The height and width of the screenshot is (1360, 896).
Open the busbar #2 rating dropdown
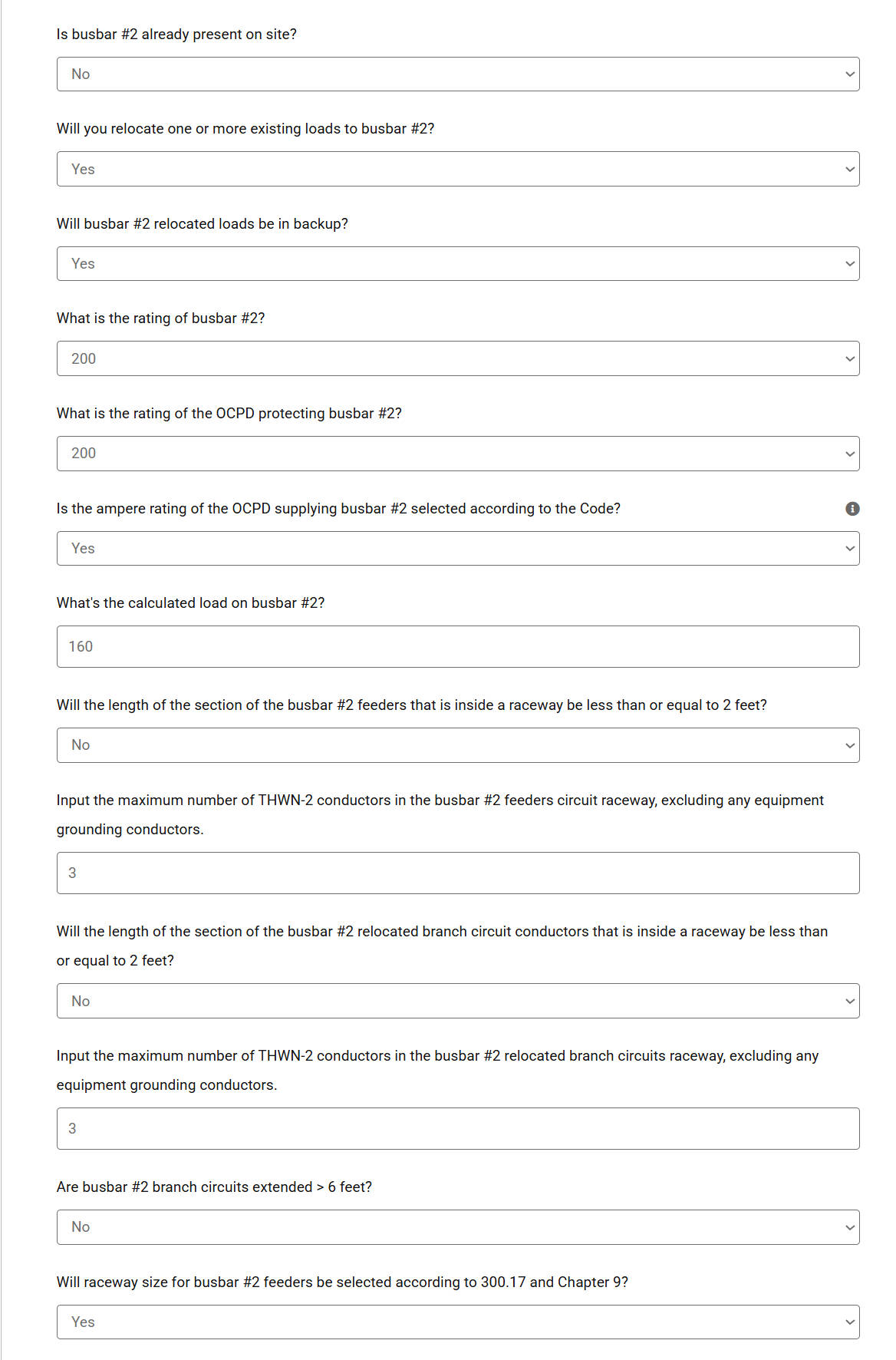point(458,358)
